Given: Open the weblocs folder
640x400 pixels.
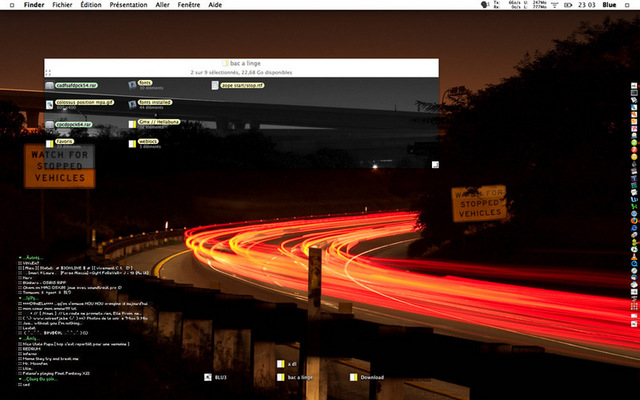Looking at the screenshot, I should coord(134,143).
